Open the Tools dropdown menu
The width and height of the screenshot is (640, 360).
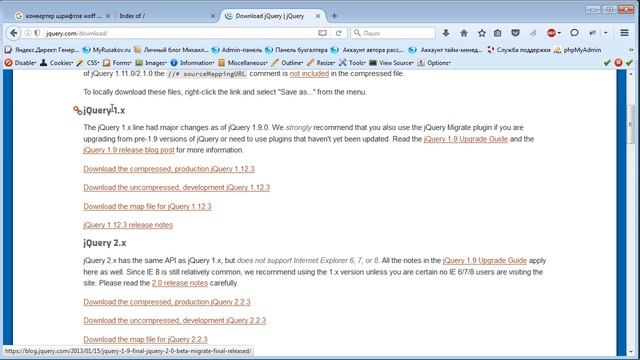pyautogui.click(x=352, y=63)
